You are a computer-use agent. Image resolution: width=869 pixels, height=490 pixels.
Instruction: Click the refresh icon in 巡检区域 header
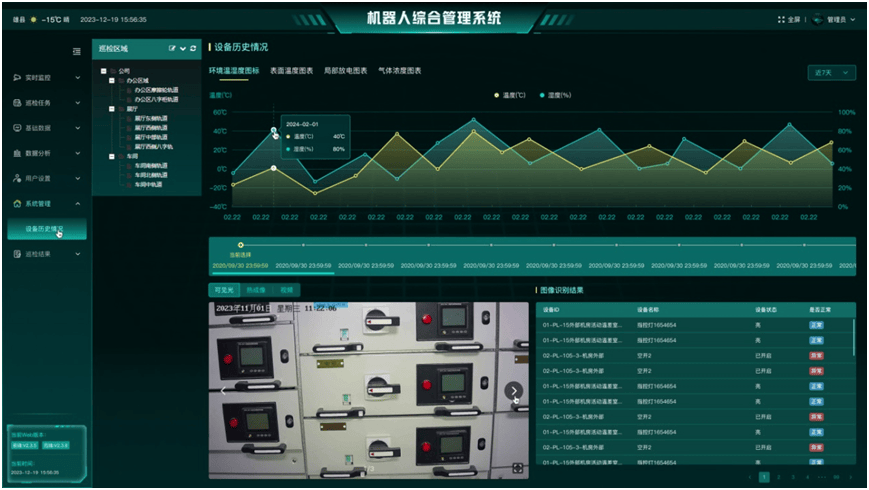tap(193, 48)
